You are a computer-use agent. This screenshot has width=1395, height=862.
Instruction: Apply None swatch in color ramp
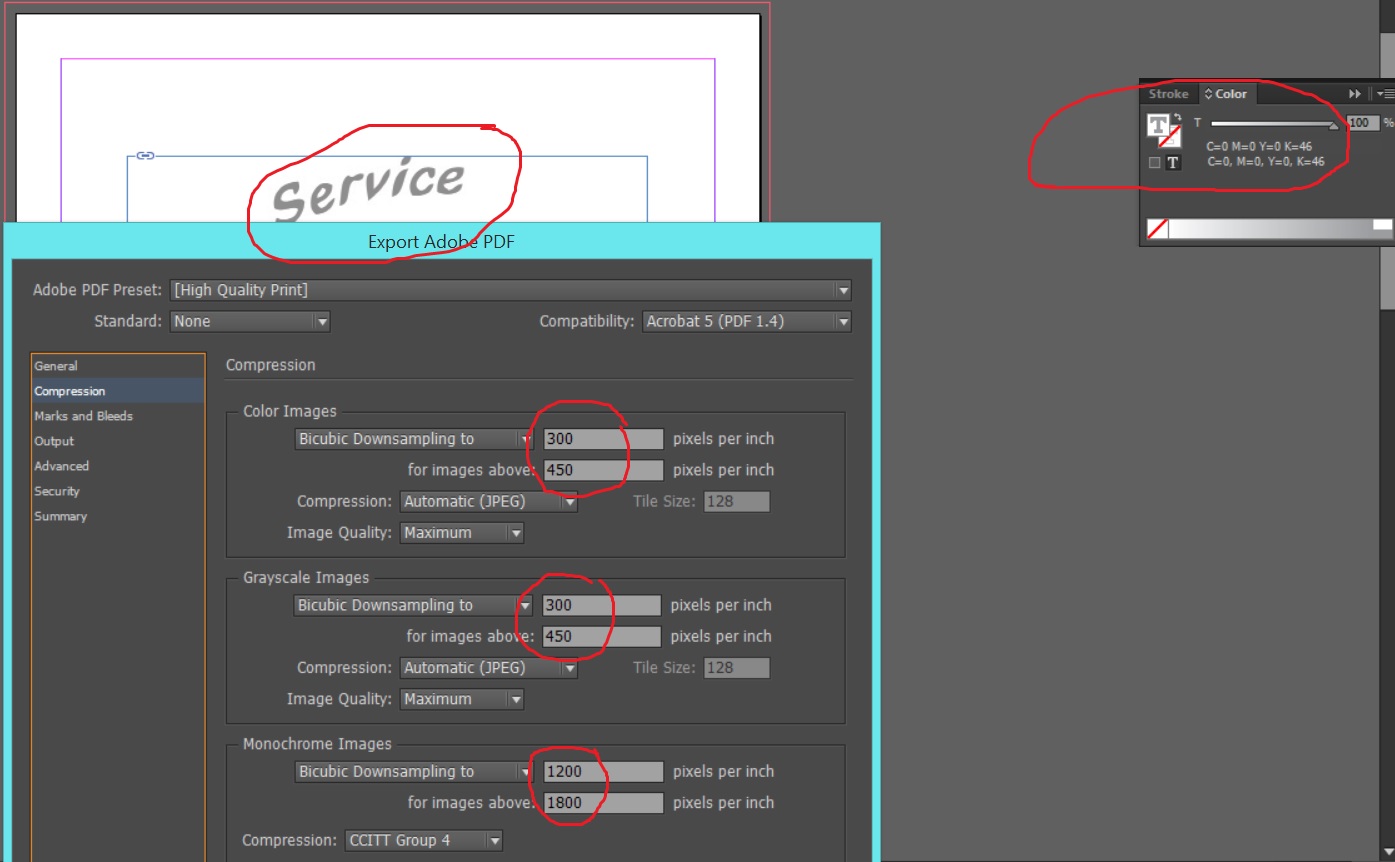click(1157, 229)
